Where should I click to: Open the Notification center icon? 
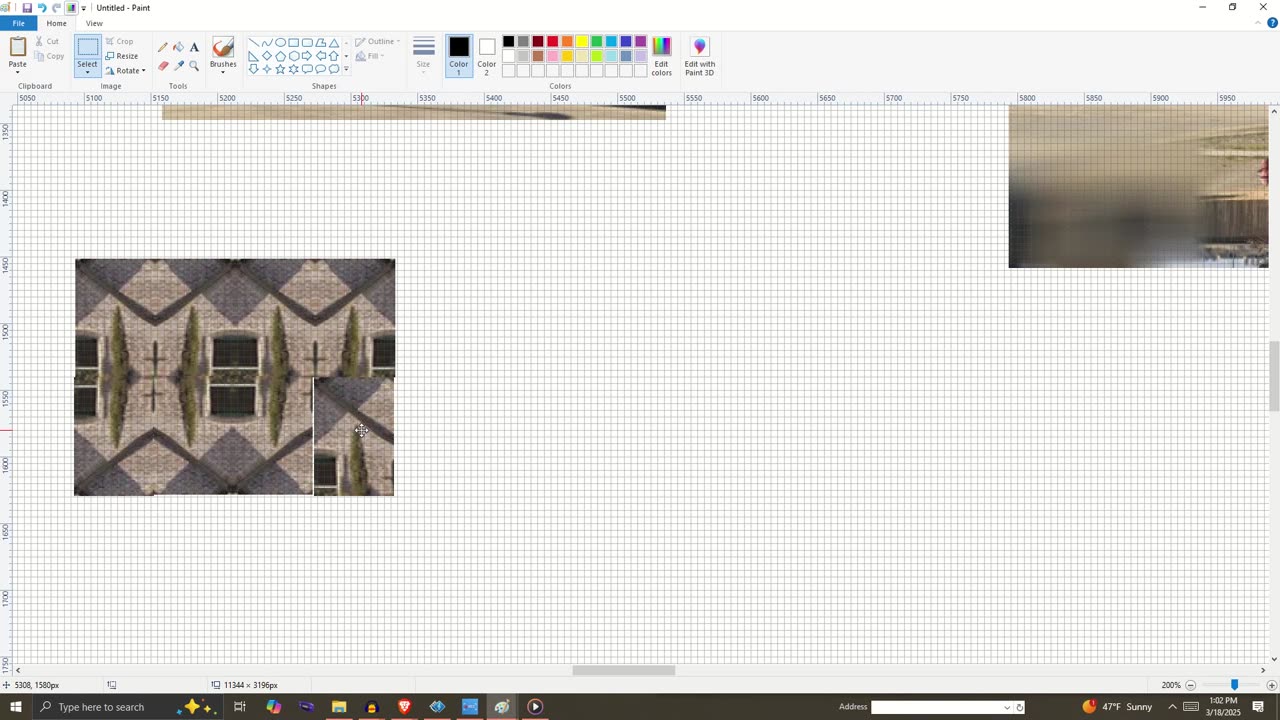pos(1258,707)
